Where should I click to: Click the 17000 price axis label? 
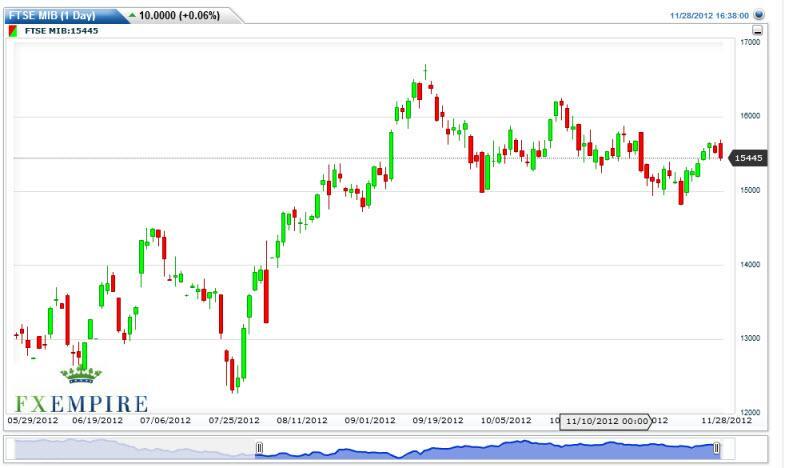[x=750, y=43]
